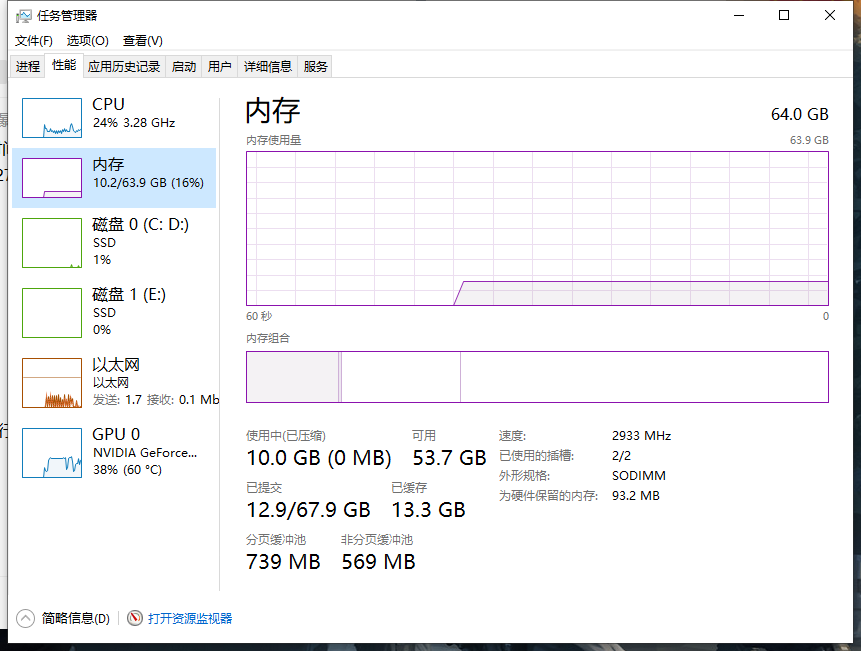The height and width of the screenshot is (651, 861).
Task: Click the 使用中(已压缩) label
Action: click(x=286, y=436)
